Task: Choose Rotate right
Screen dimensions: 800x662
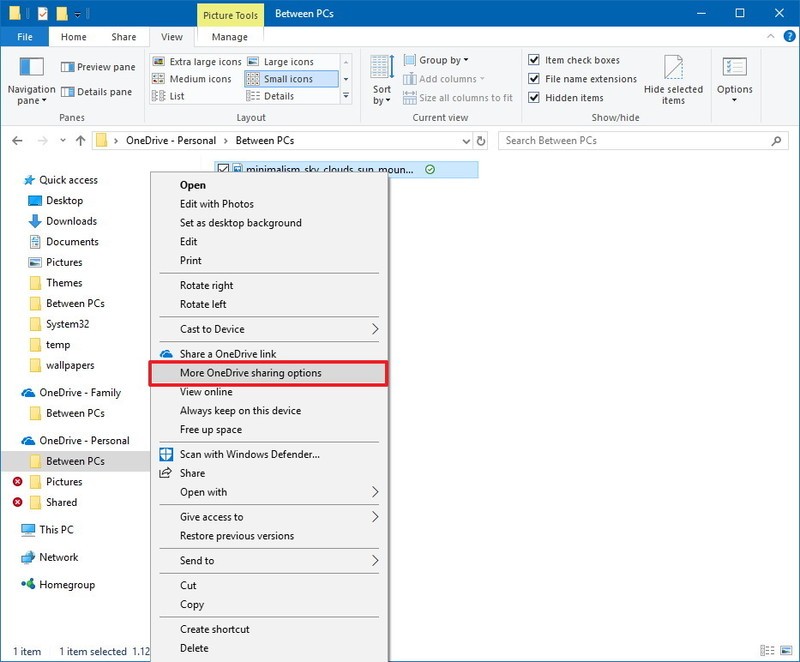Action: click(x=269, y=286)
